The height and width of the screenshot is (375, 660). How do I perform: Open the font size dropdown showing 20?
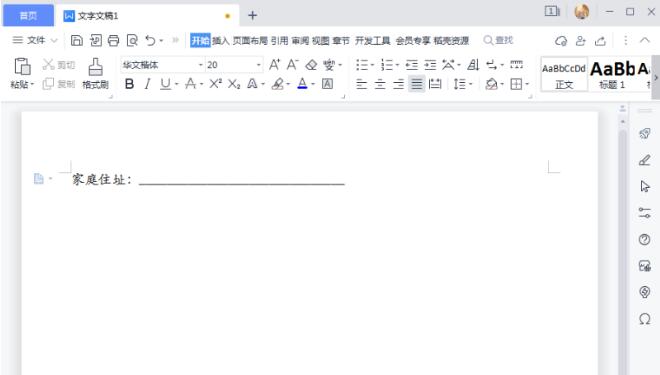(234, 65)
